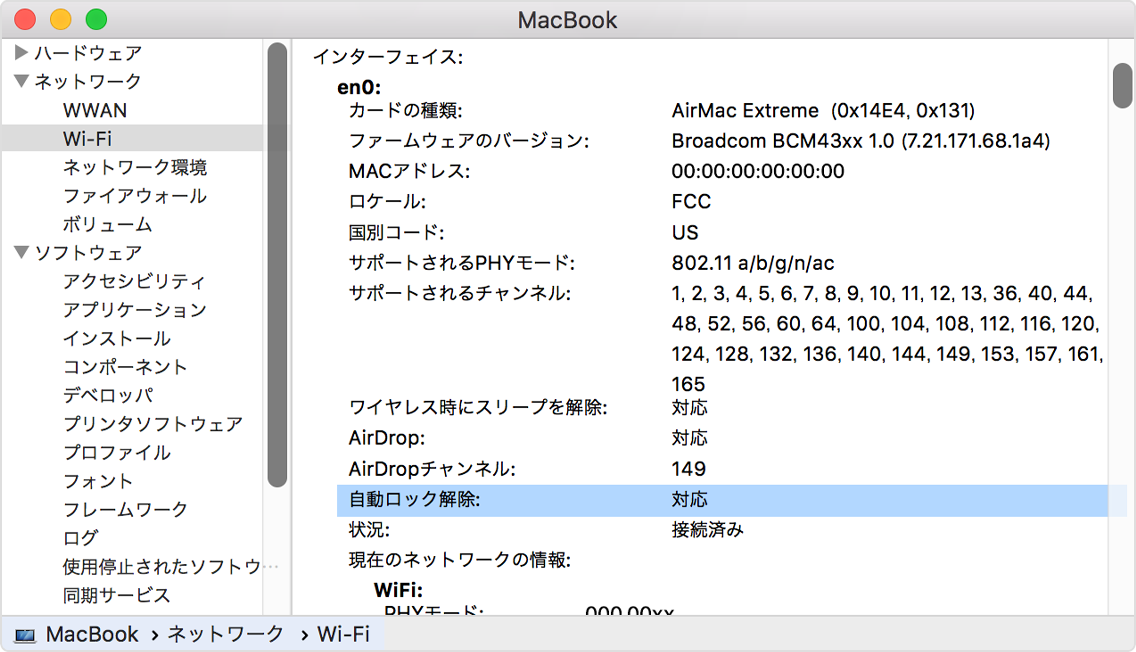Open ファイアウォール in the sidebar

click(135, 196)
